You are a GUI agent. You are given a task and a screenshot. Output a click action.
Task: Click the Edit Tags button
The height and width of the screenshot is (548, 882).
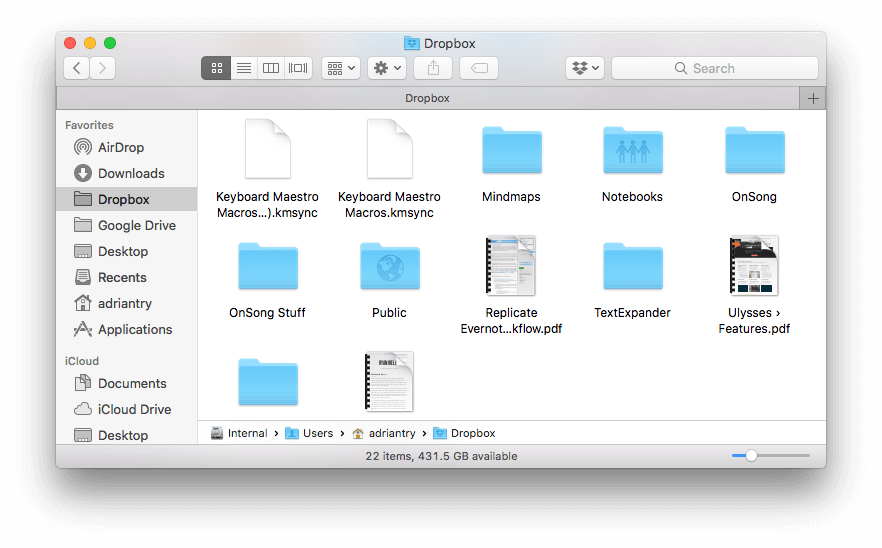coord(479,68)
